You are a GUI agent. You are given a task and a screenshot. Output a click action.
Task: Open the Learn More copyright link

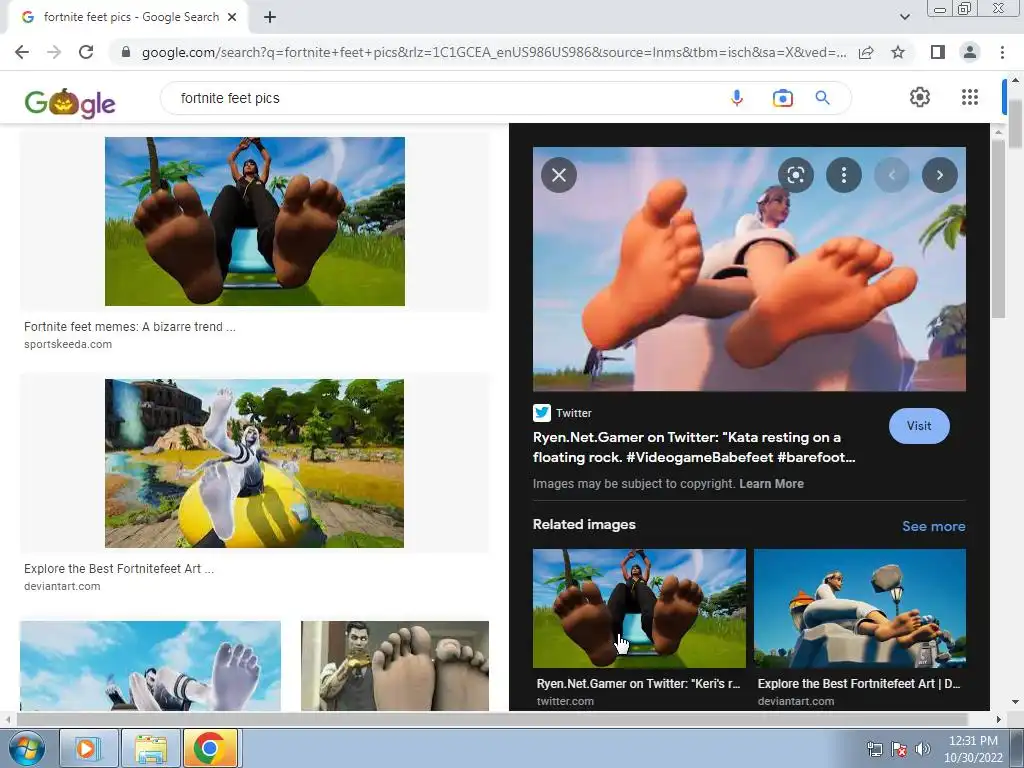[771, 484]
